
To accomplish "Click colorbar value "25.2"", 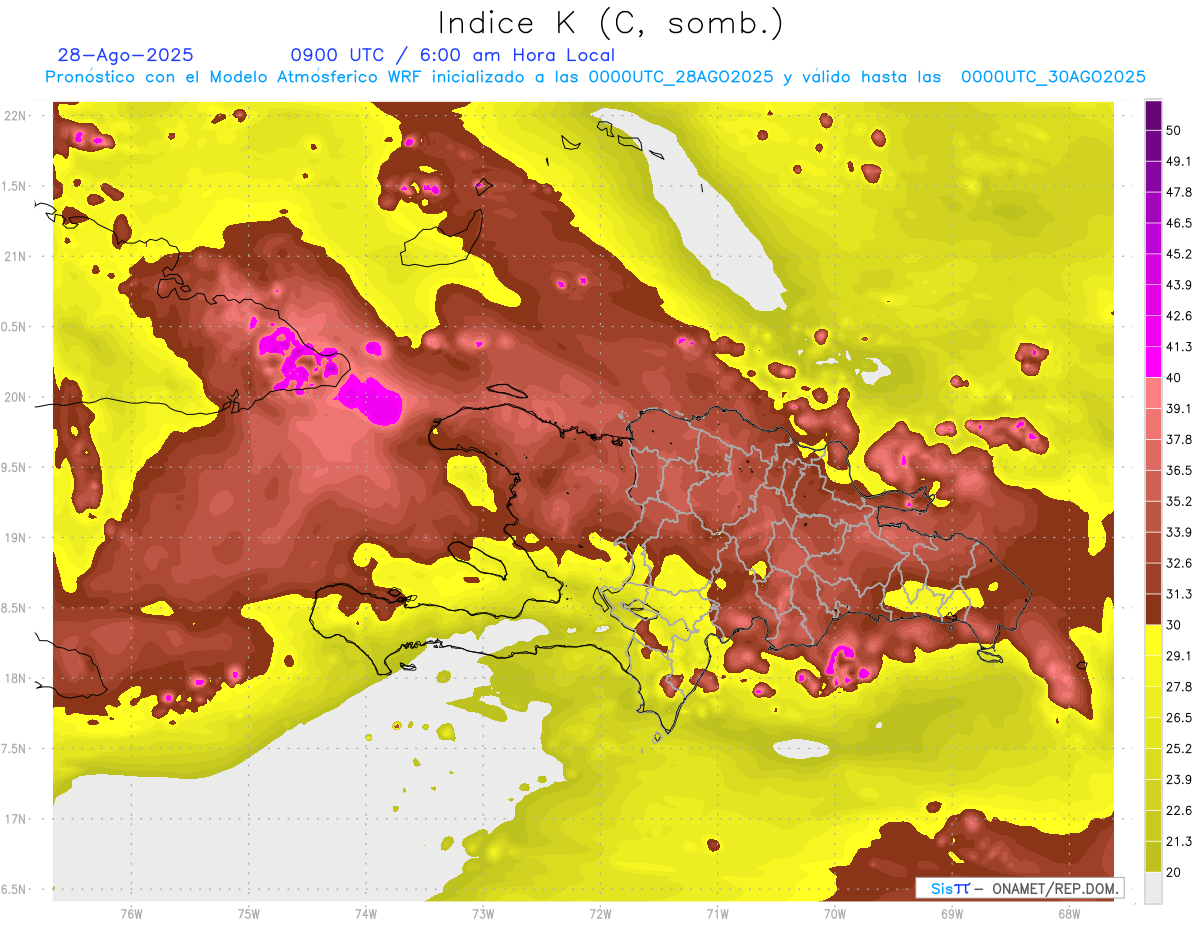I will click(x=1178, y=749).
